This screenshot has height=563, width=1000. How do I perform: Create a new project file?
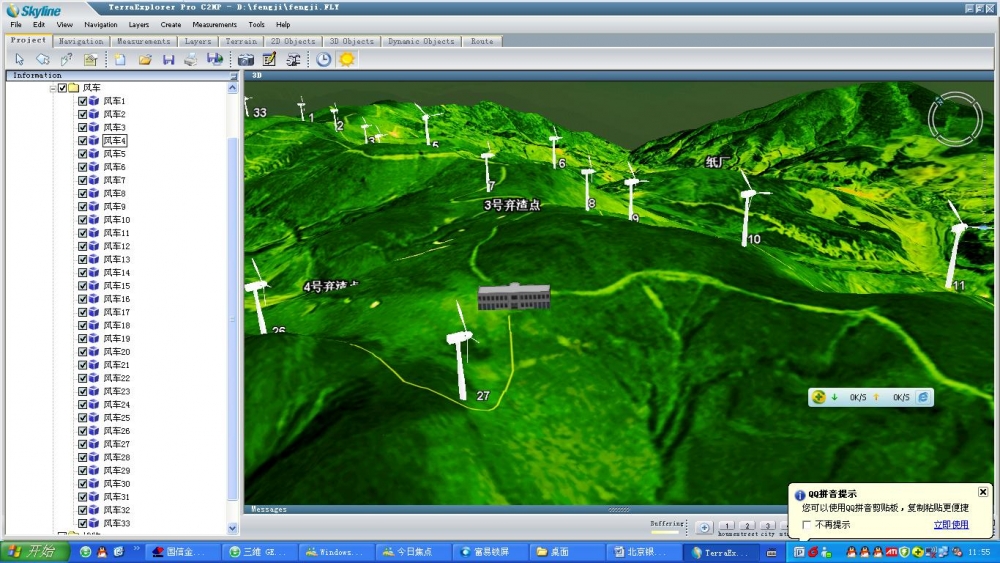[120, 59]
